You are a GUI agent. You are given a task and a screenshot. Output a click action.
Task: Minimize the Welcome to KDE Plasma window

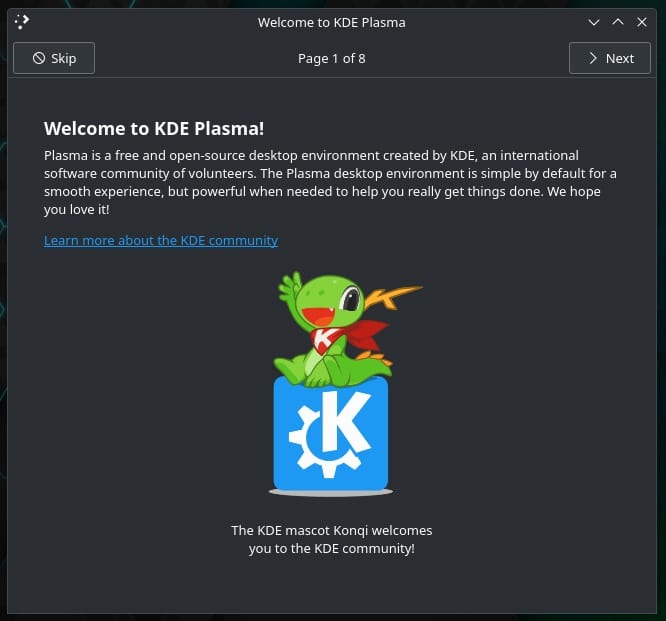click(x=594, y=22)
